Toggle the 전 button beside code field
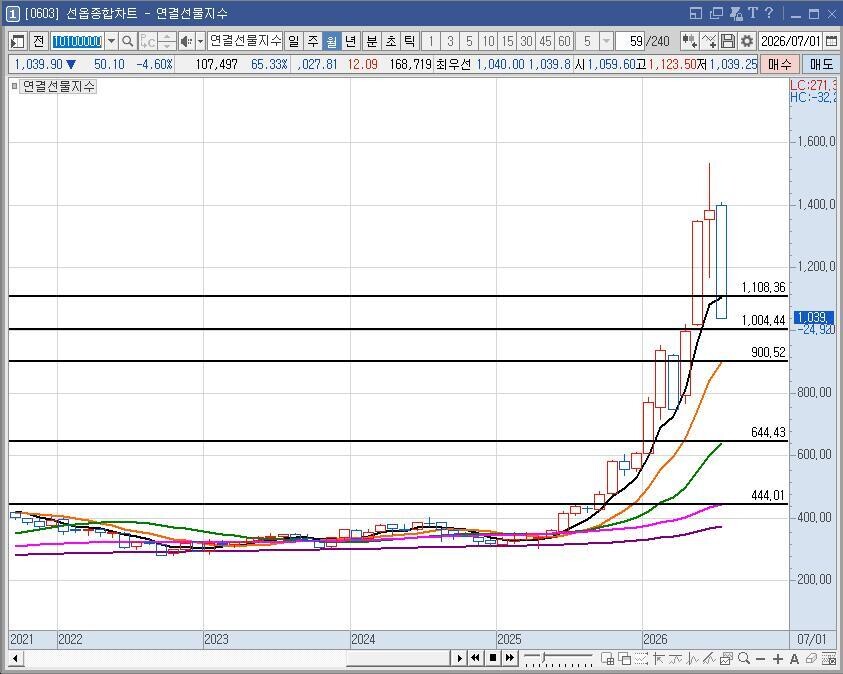Viewport: 843px width, 674px height. tap(38, 41)
